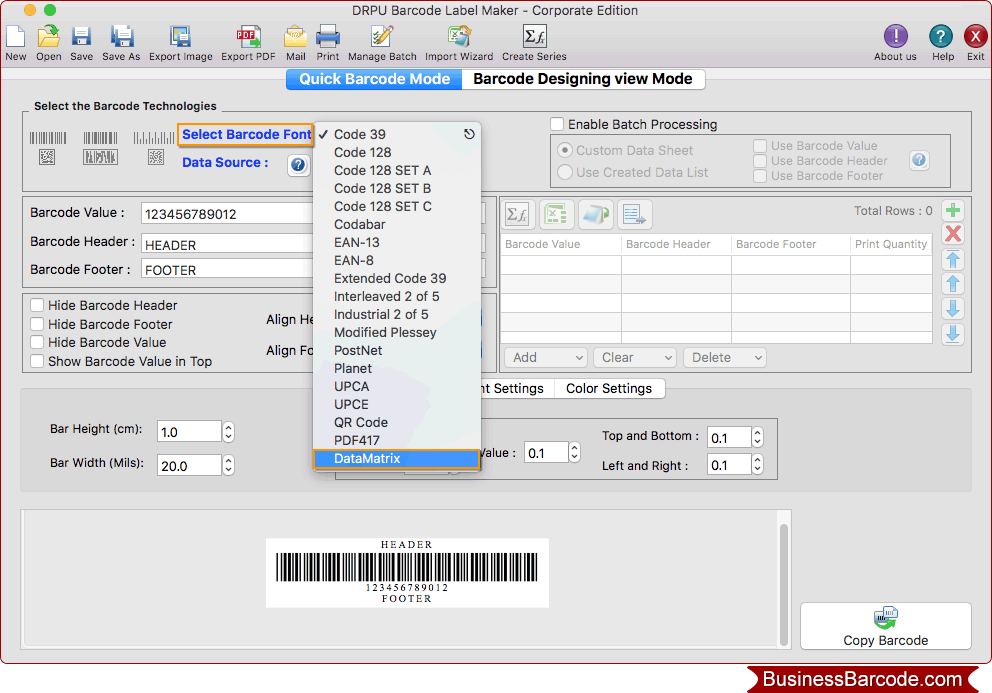Click the formula function icon above the data grid
This screenshot has height=693, width=992.
[x=517, y=214]
